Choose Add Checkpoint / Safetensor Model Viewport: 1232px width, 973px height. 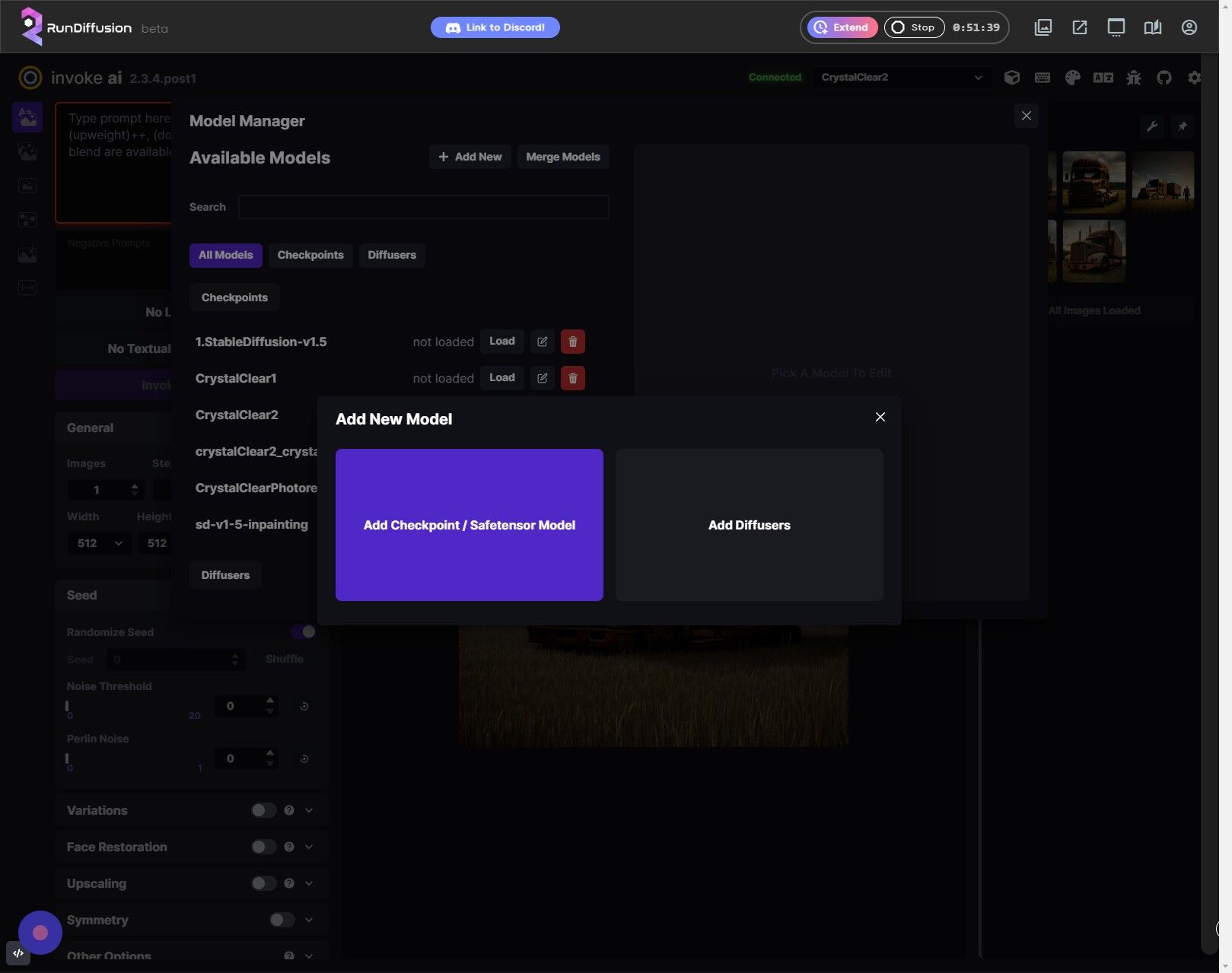point(469,525)
